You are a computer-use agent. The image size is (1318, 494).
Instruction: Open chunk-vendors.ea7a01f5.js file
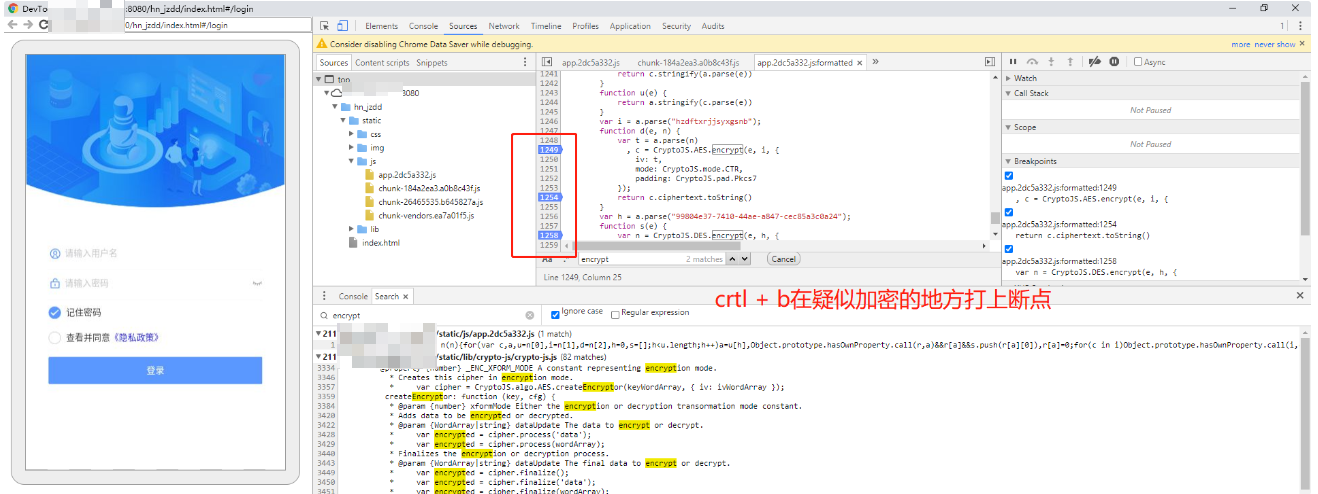point(425,215)
